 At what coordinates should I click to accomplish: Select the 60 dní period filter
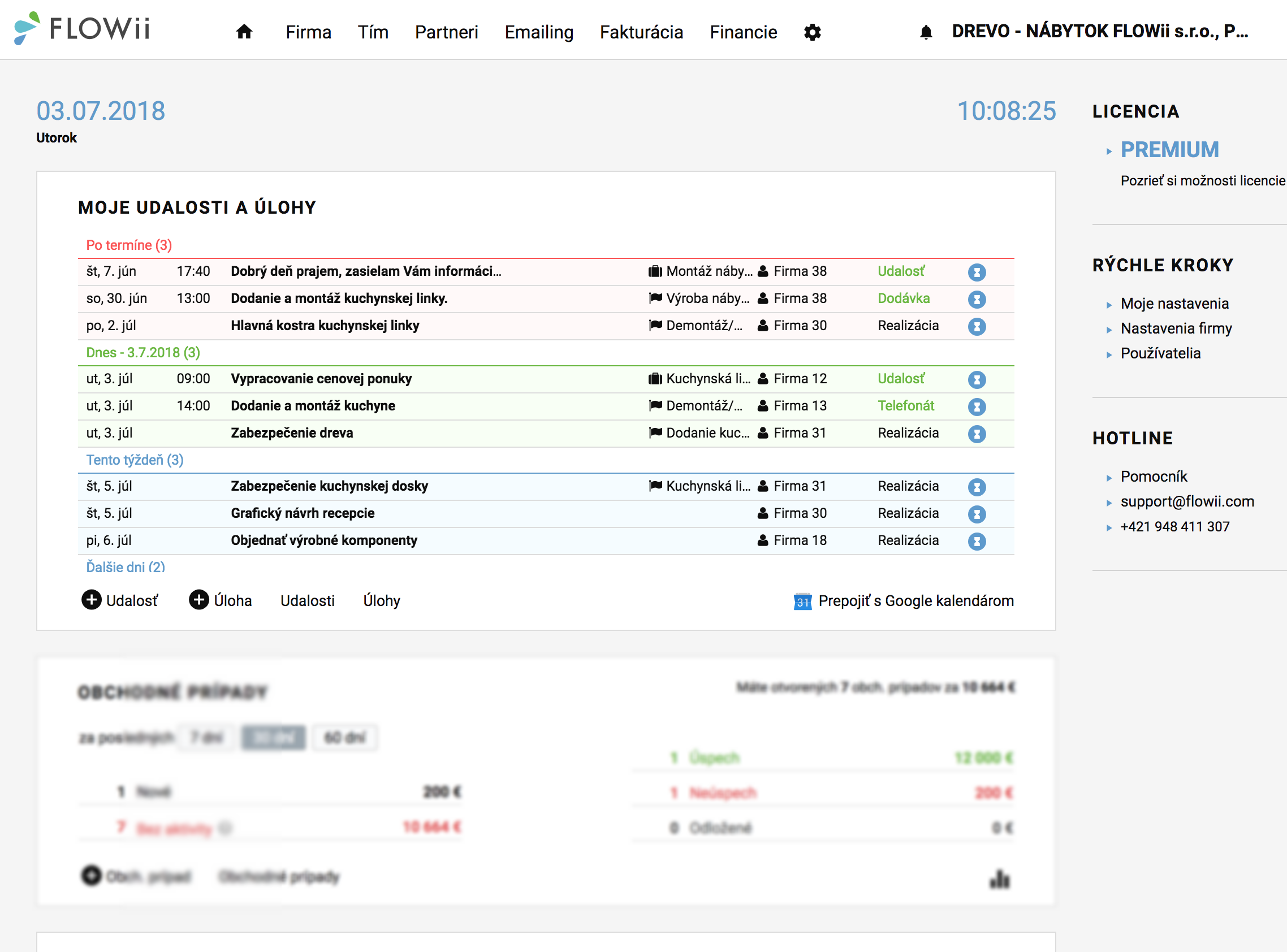click(345, 738)
